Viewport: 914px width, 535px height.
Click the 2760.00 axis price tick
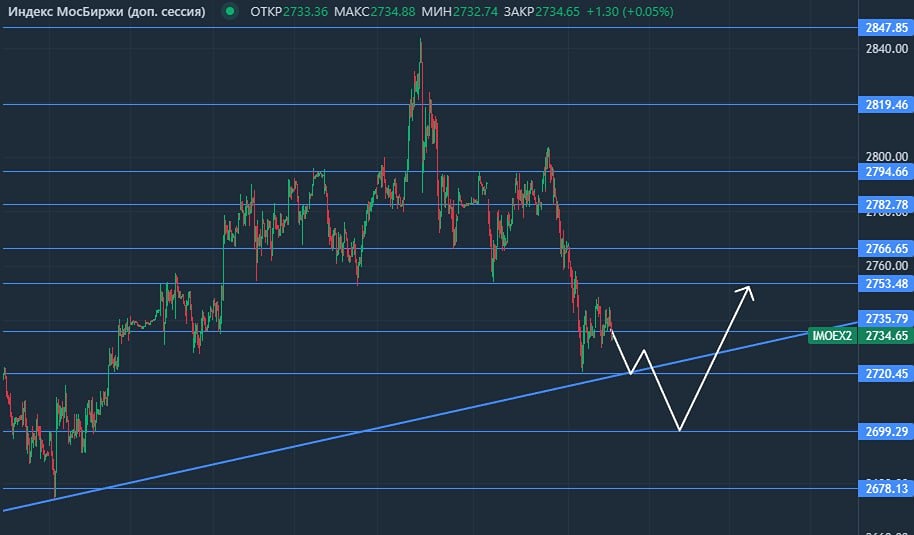(x=887, y=266)
